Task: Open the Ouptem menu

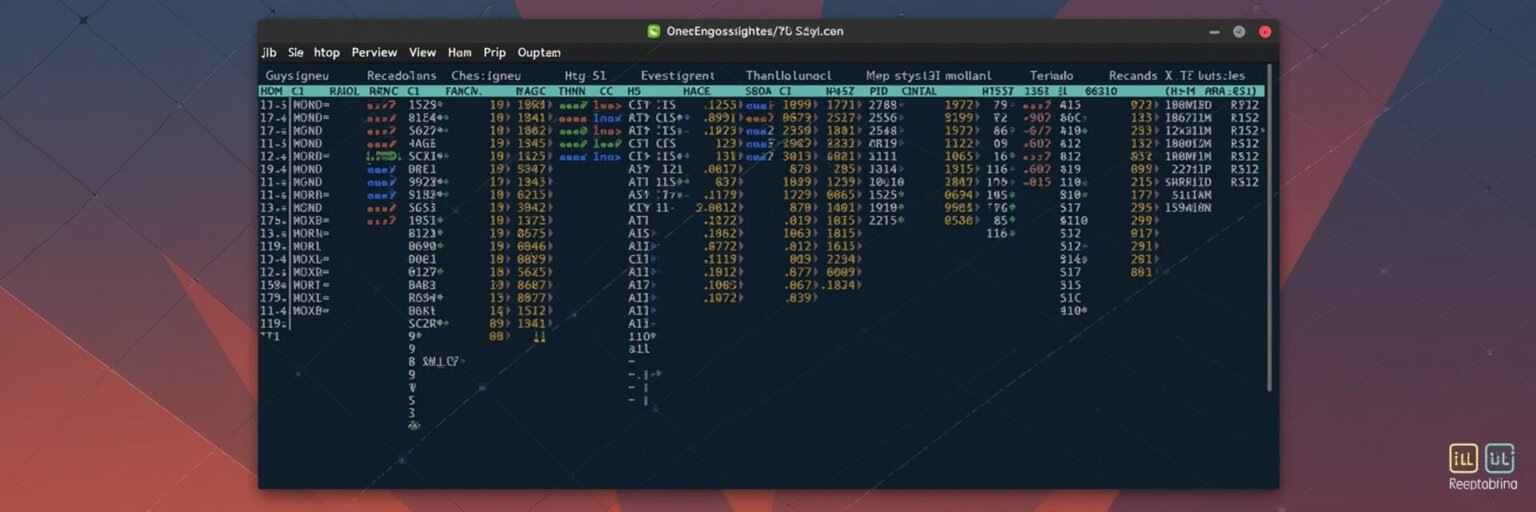Action: pyautogui.click(x=539, y=52)
